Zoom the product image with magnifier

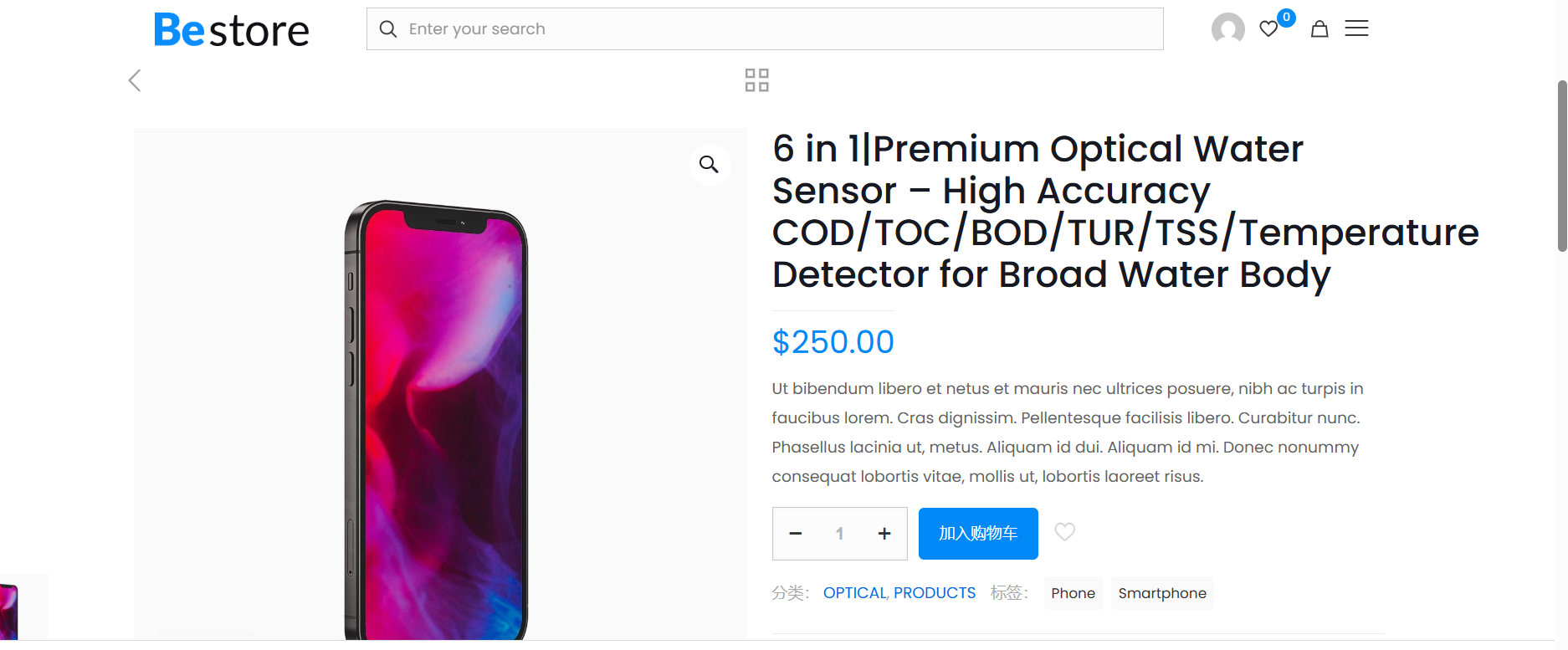[x=709, y=165]
